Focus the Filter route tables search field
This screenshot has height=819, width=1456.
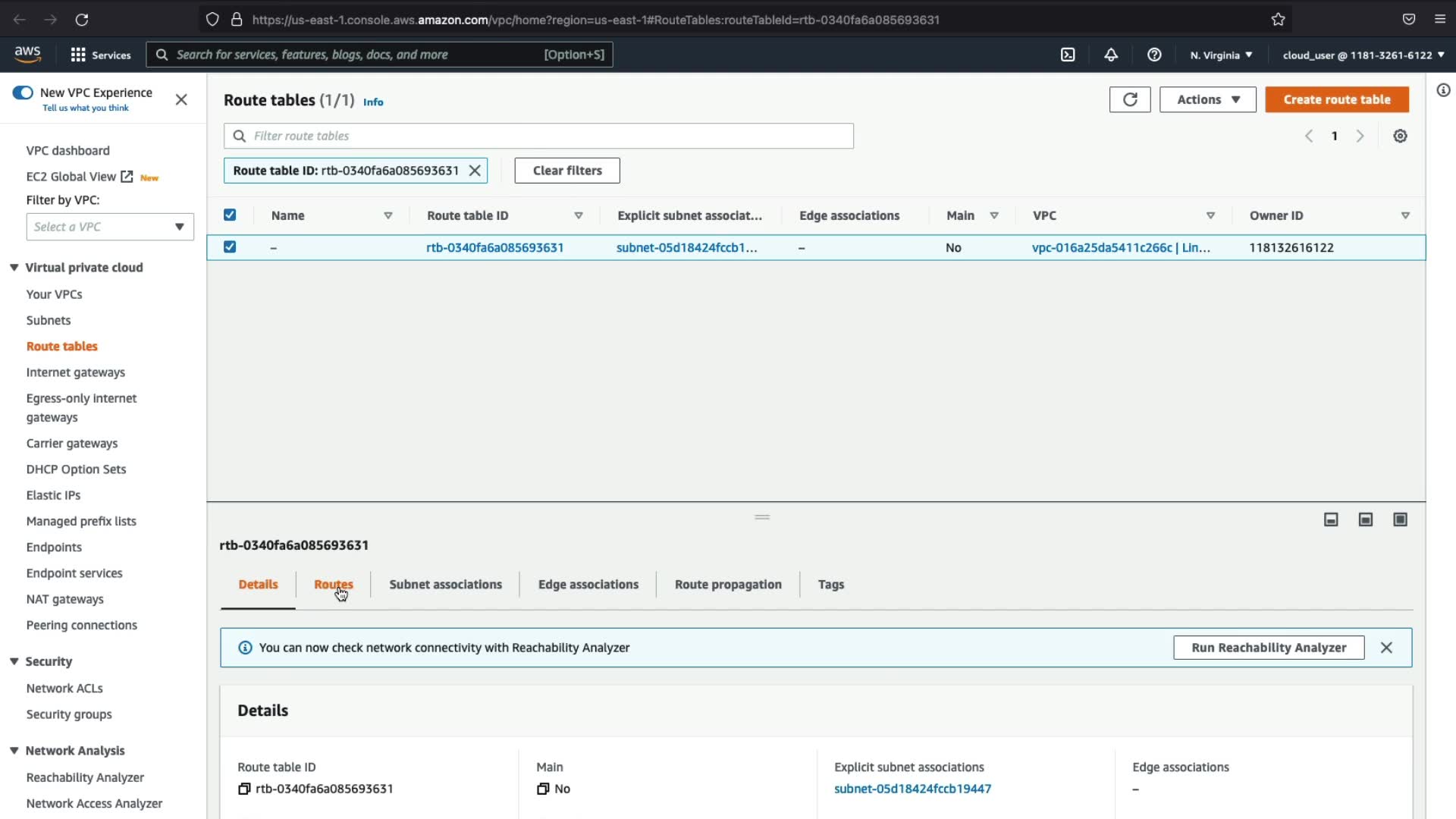tap(538, 136)
